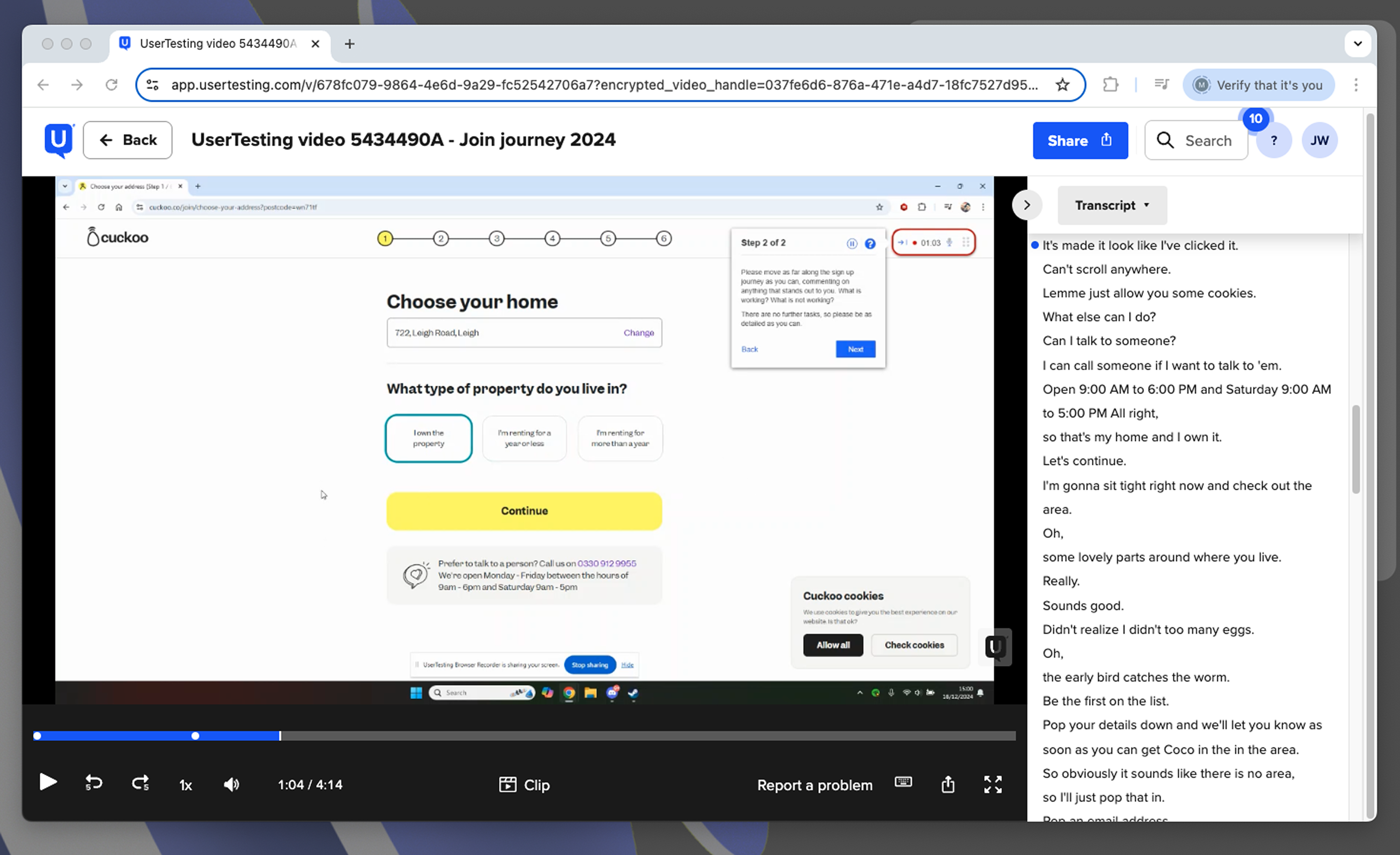
Task: Open keyboard shortcuts icon
Action: tap(903, 782)
